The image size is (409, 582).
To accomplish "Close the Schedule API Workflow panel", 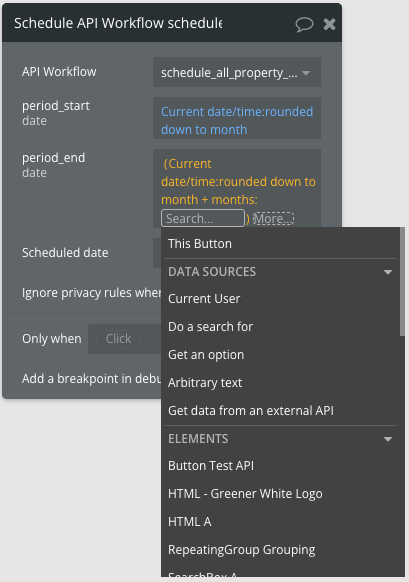I will coord(329,24).
